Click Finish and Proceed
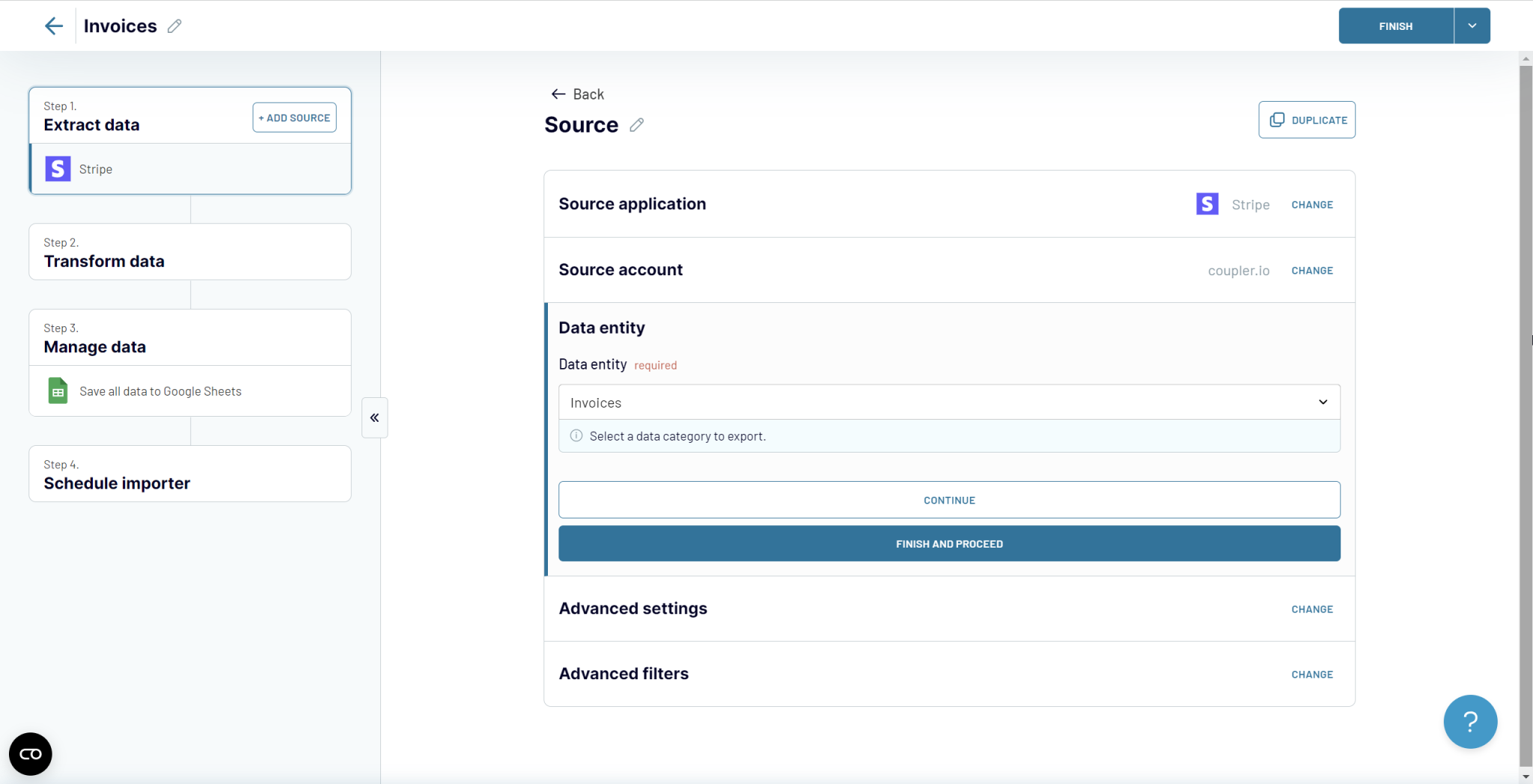This screenshot has height=784, width=1533. (948, 543)
